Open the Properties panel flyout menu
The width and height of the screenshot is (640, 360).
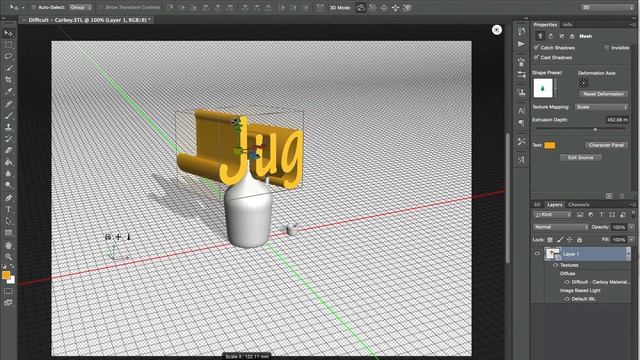point(632,25)
